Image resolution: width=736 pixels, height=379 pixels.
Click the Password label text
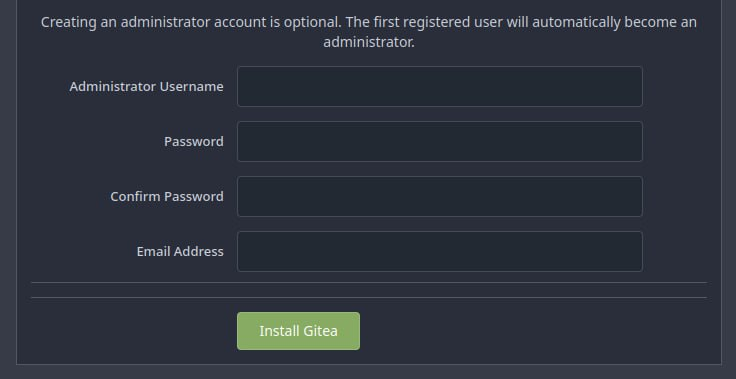(x=194, y=141)
